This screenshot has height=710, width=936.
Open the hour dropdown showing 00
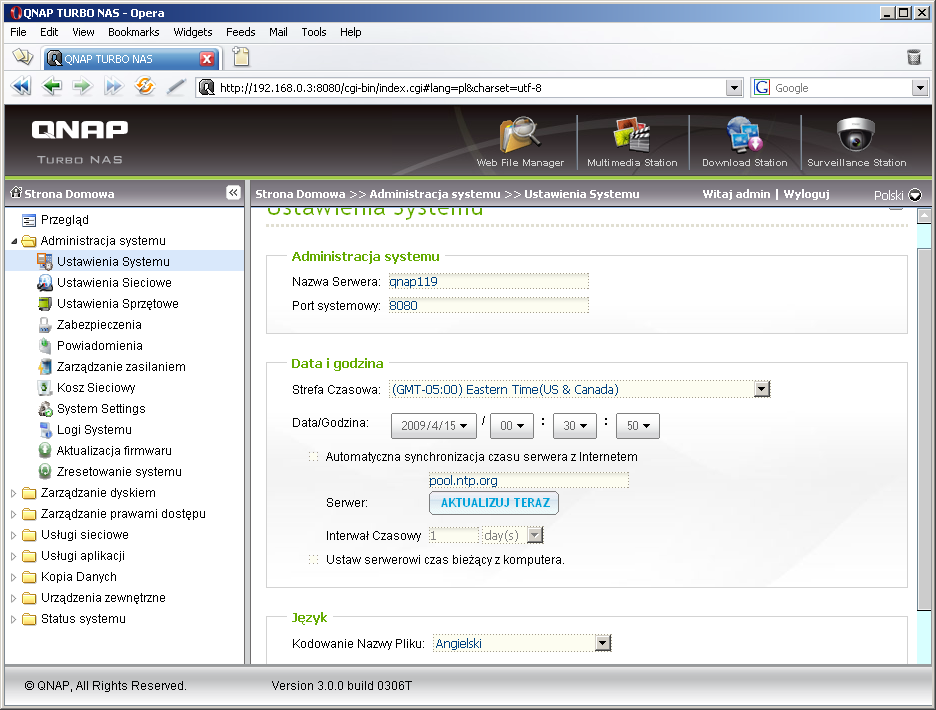(x=512, y=426)
